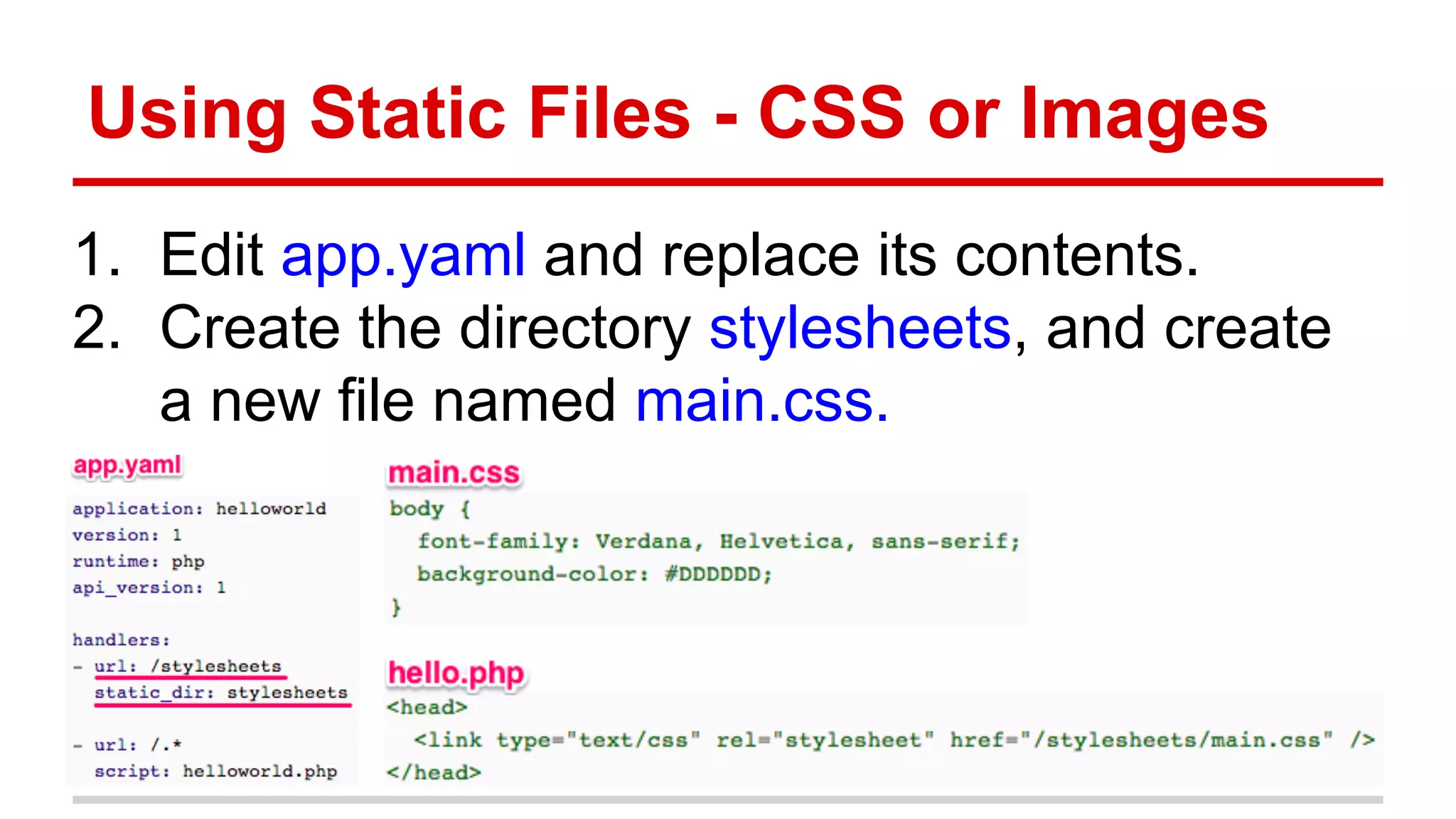Click the 'background-color: #DDDDDD;' line

[x=594, y=574]
